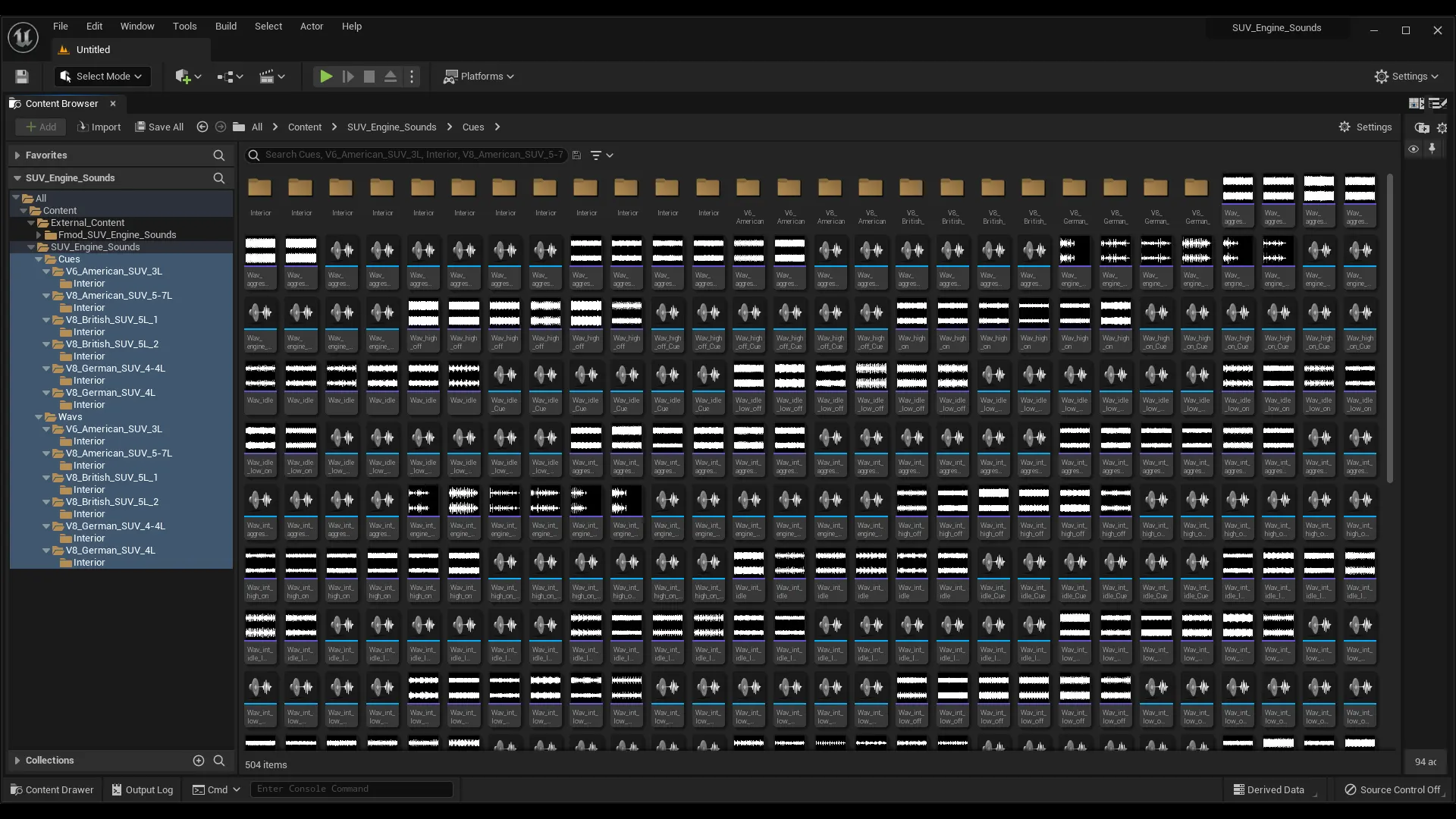
Task: Toggle the eye visibility icon on right panel
Action: [1414, 149]
